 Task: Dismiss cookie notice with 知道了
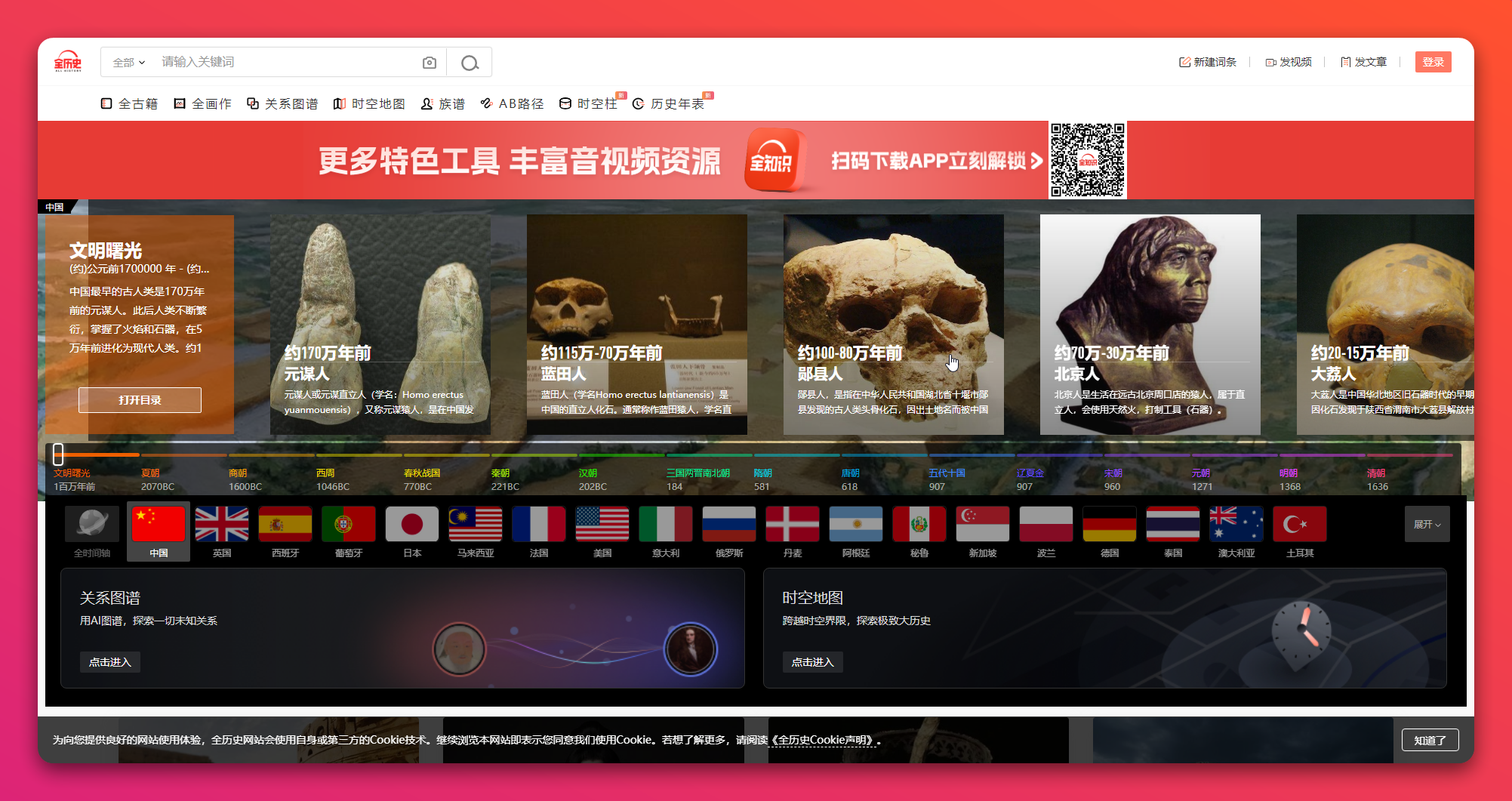(x=1430, y=740)
